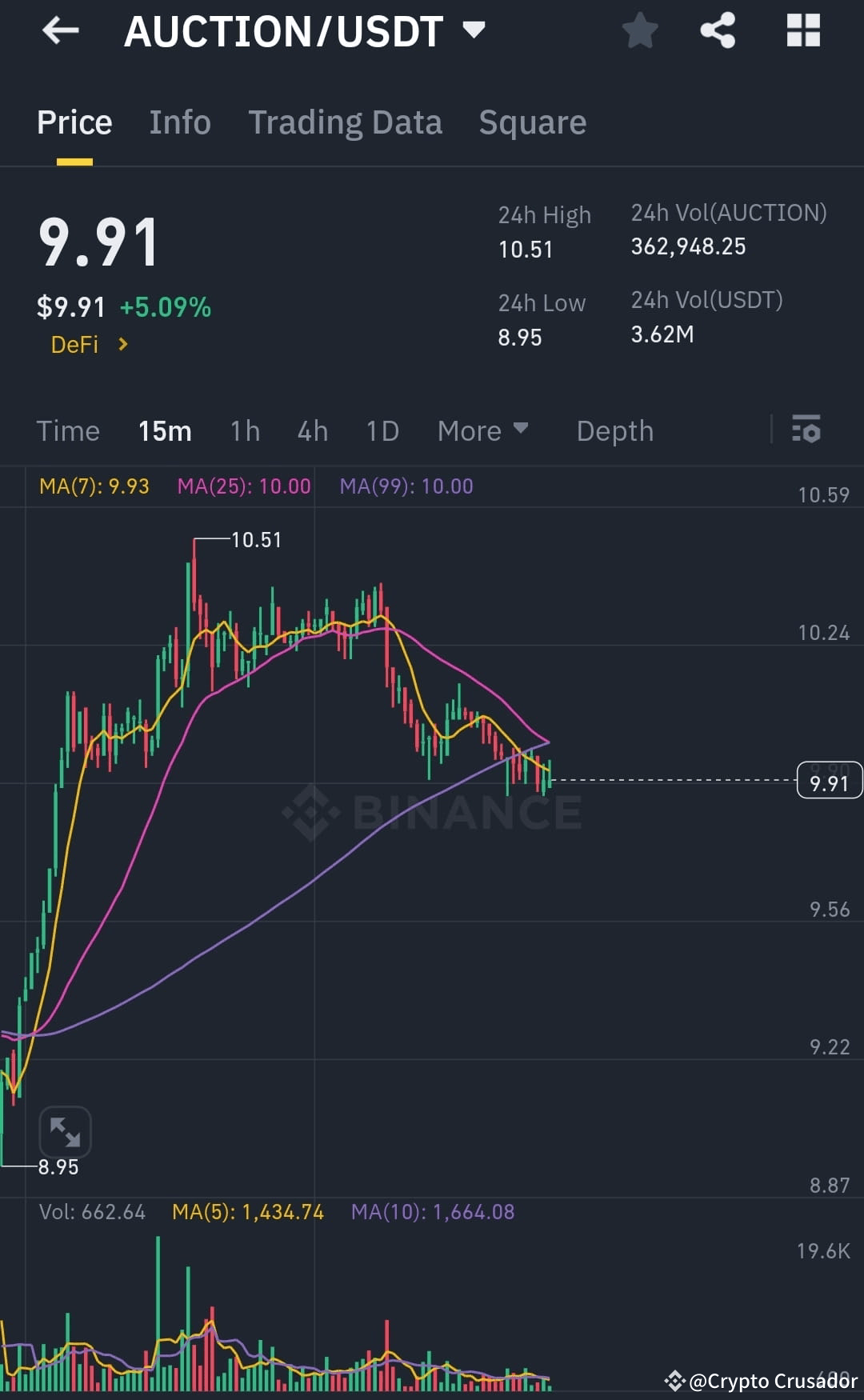Open the AUCTION/USDT pair selector dropdown
This screenshot has height=1400, width=864.
pos(474,30)
